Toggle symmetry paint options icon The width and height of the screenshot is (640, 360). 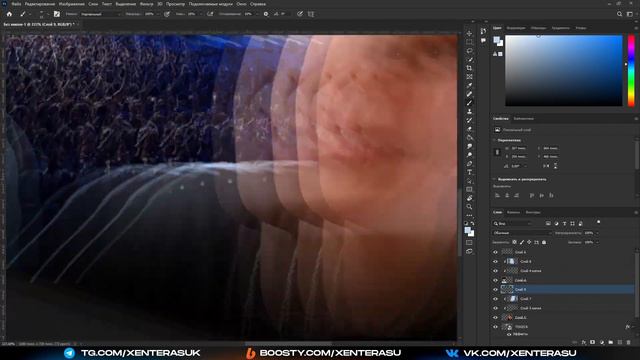coord(311,14)
